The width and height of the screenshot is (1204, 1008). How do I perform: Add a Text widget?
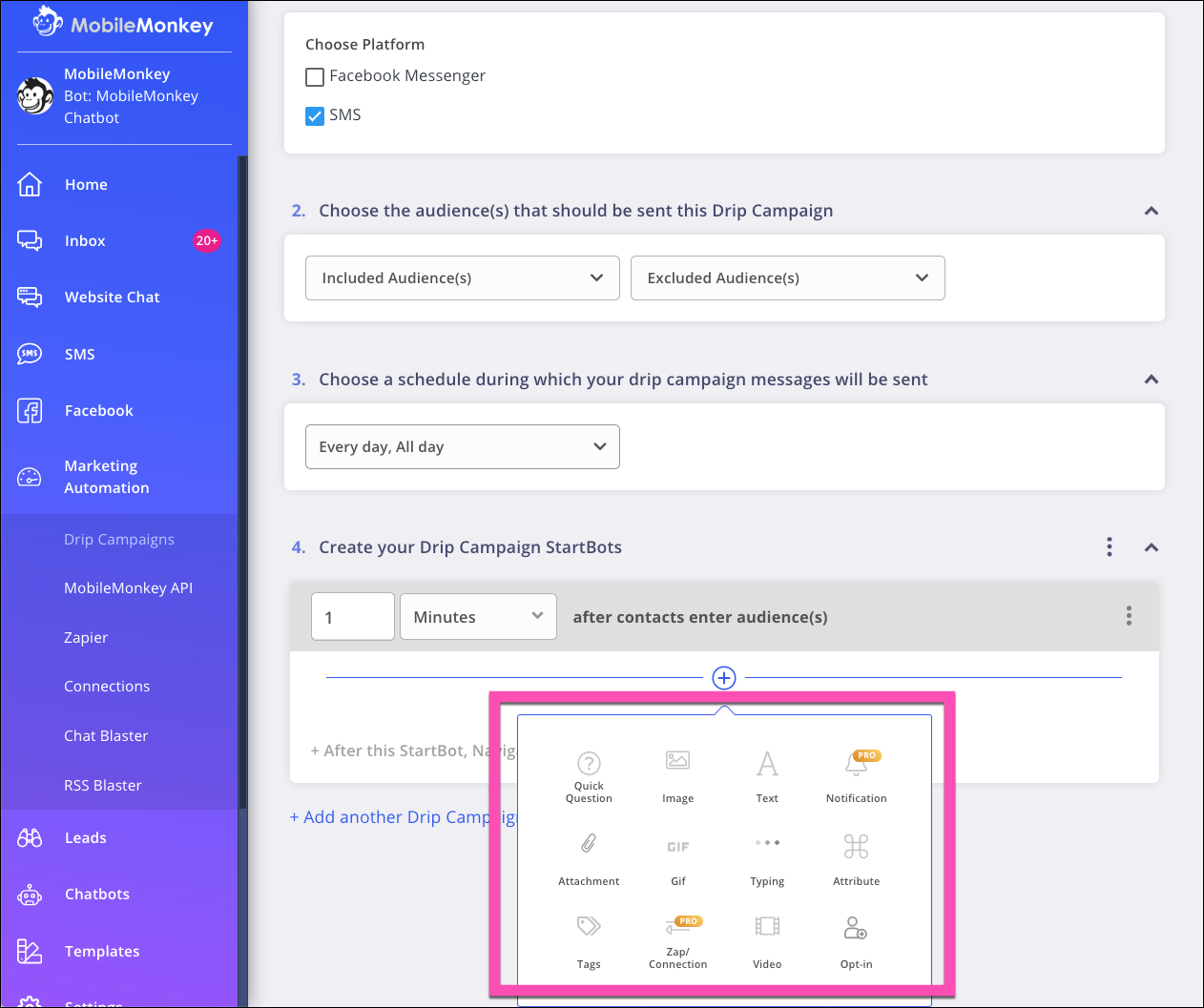point(767,777)
